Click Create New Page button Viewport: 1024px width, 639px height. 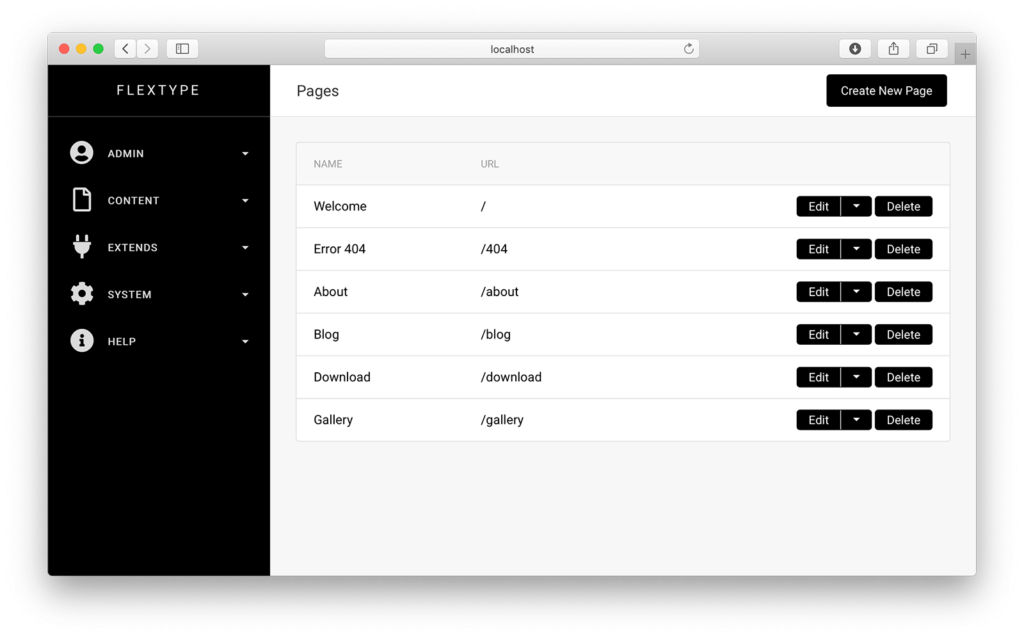point(886,91)
